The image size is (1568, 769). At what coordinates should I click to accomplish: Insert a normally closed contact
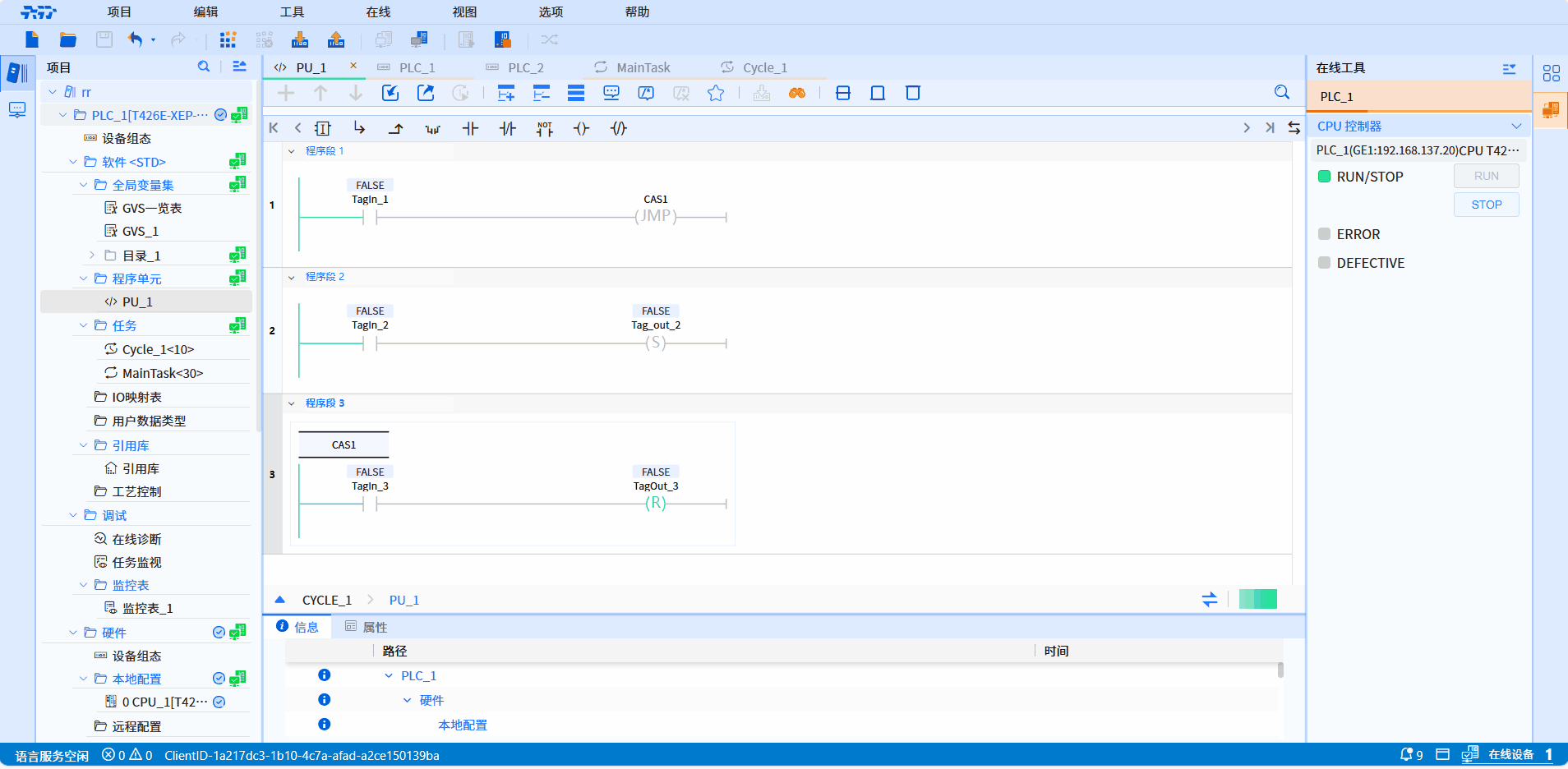pyautogui.click(x=508, y=128)
